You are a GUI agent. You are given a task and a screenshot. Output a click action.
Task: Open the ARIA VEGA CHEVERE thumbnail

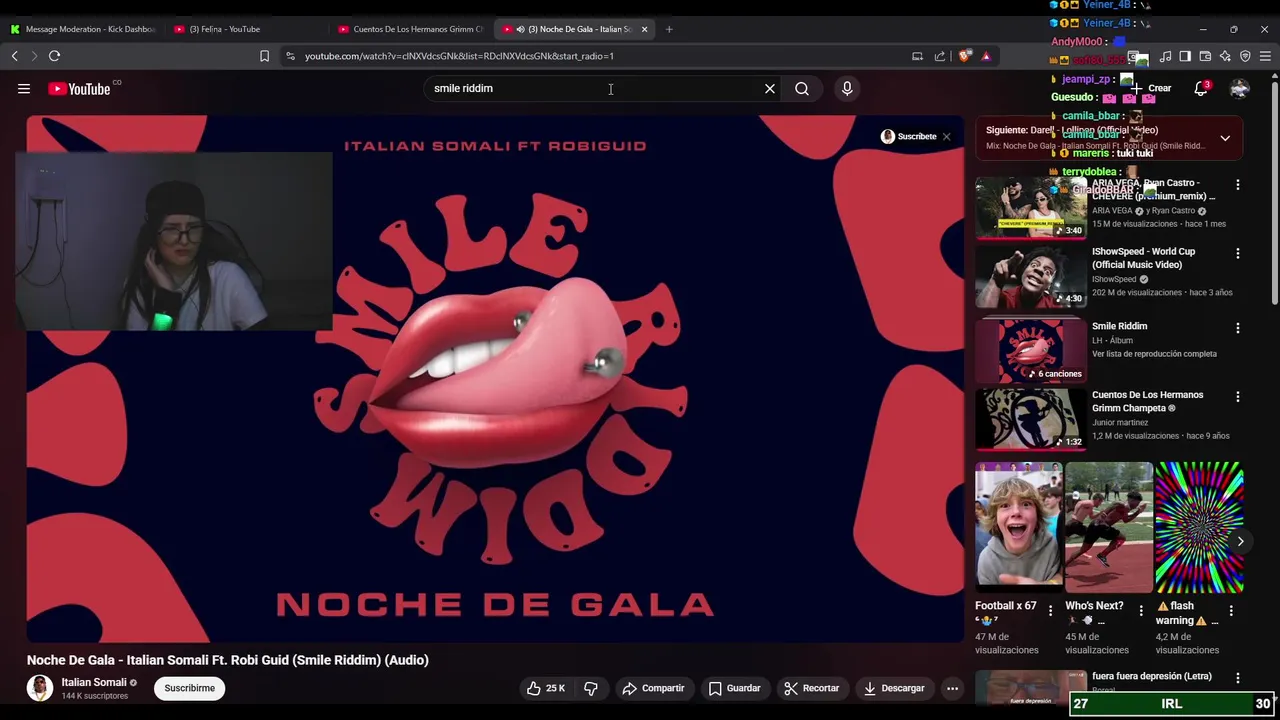click(1030, 208)
